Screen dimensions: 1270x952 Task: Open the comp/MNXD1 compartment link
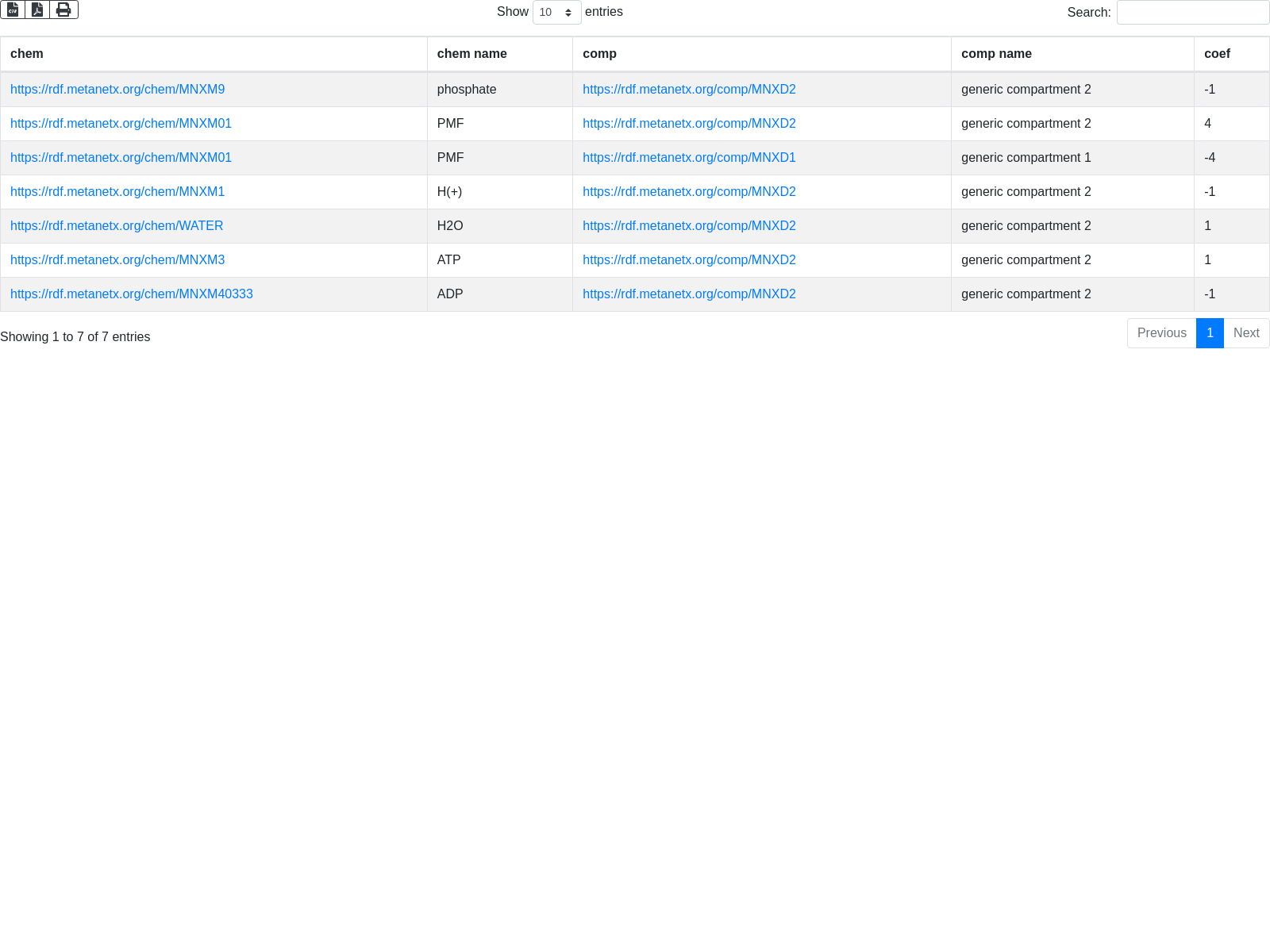pyautogui.click(x=689, y=158)
